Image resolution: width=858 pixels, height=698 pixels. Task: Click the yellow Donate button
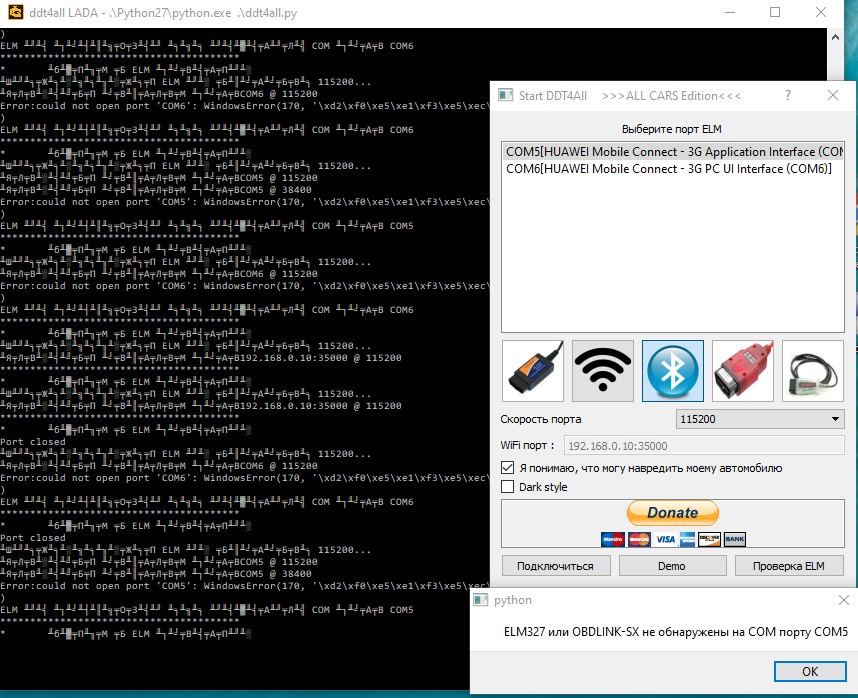click(672, 513)
